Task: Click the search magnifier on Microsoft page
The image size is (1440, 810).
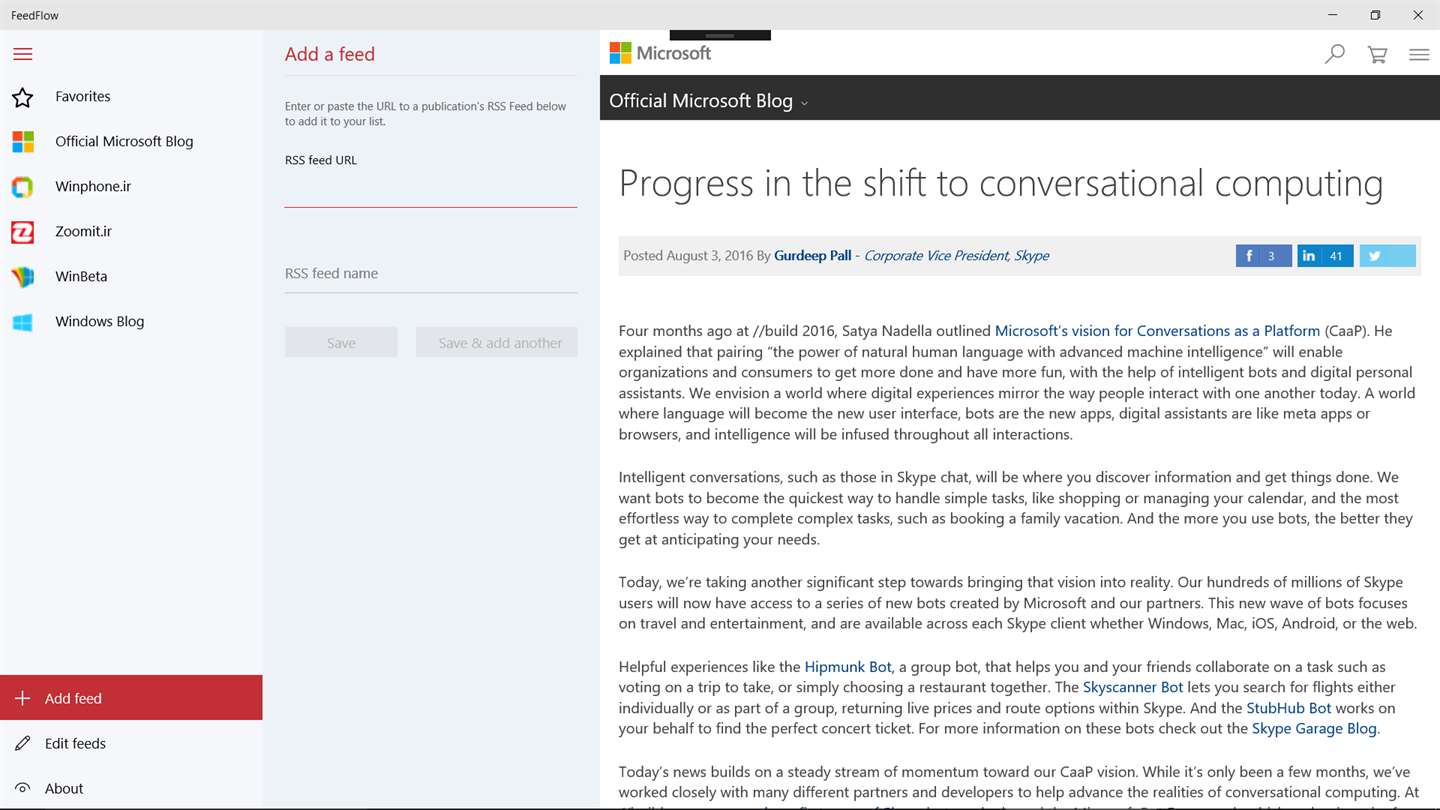Action: click(1334, 54)
